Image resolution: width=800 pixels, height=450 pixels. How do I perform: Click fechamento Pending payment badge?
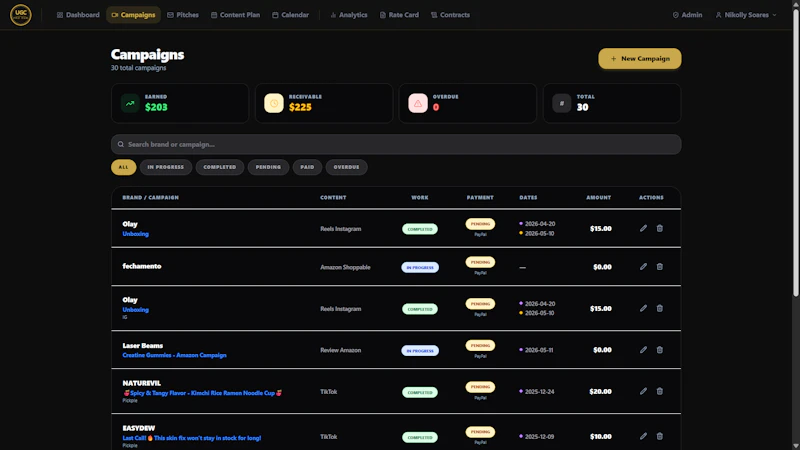tap(480, 262)
